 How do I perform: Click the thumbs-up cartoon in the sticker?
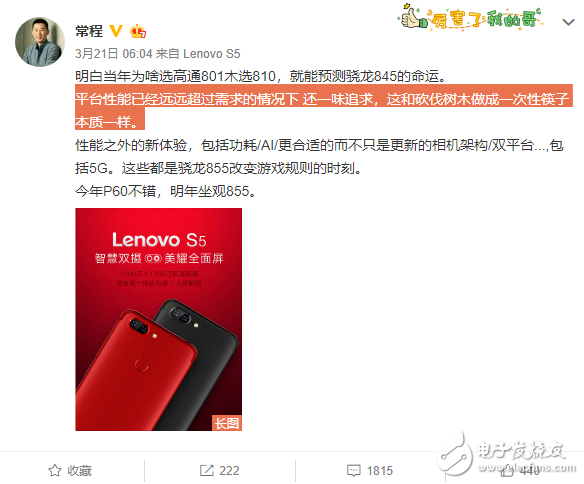coord(413,17)
